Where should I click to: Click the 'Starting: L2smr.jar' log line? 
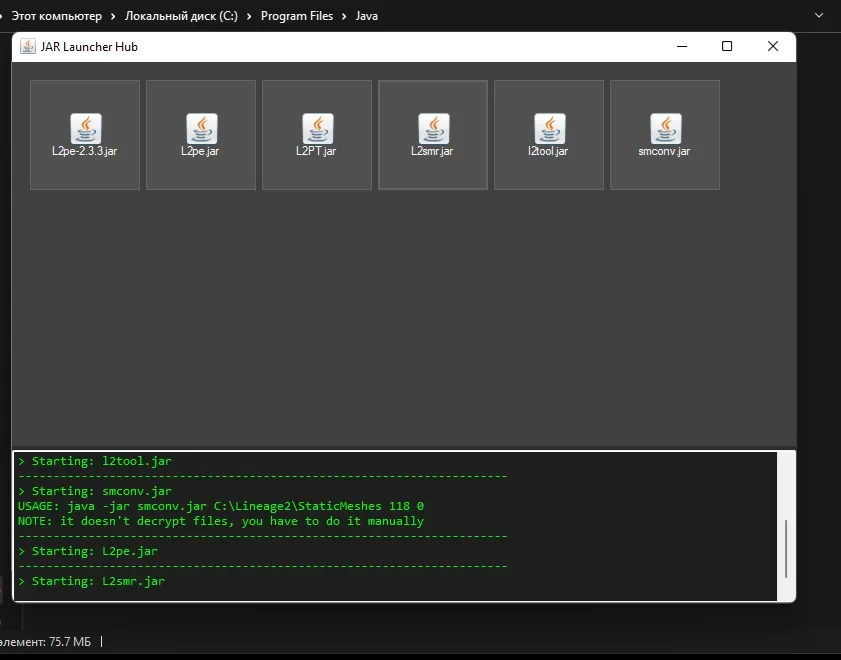91,581
